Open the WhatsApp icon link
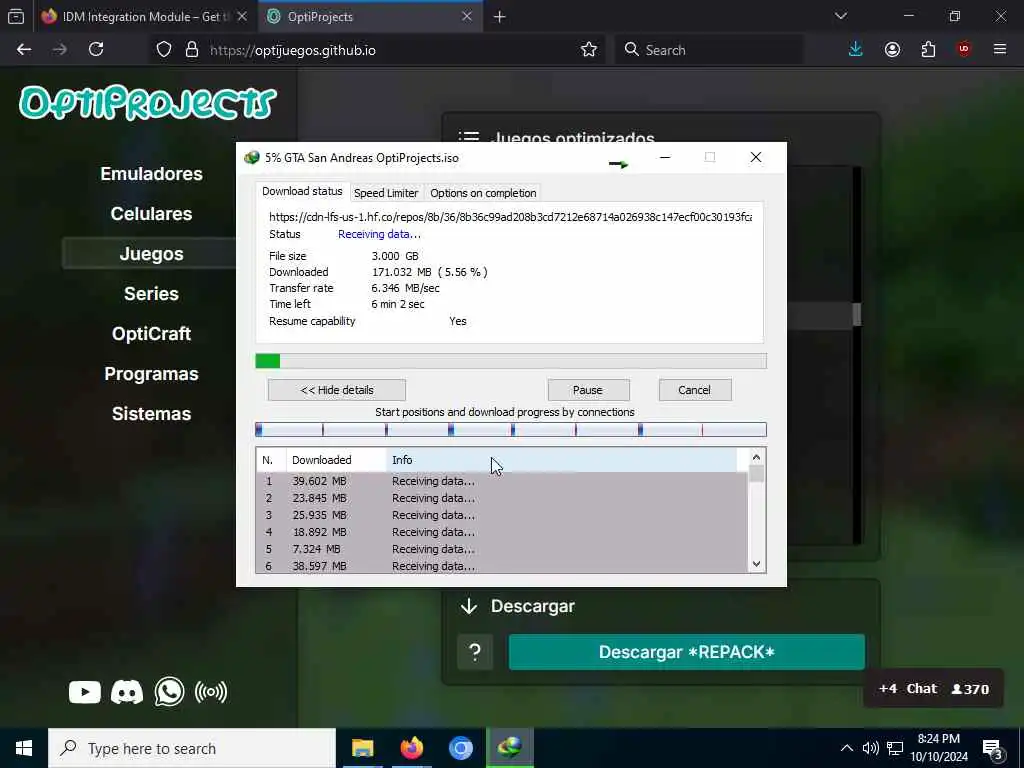The width and height of the screenshot is (1024, 768). click(x=169, y=692)
